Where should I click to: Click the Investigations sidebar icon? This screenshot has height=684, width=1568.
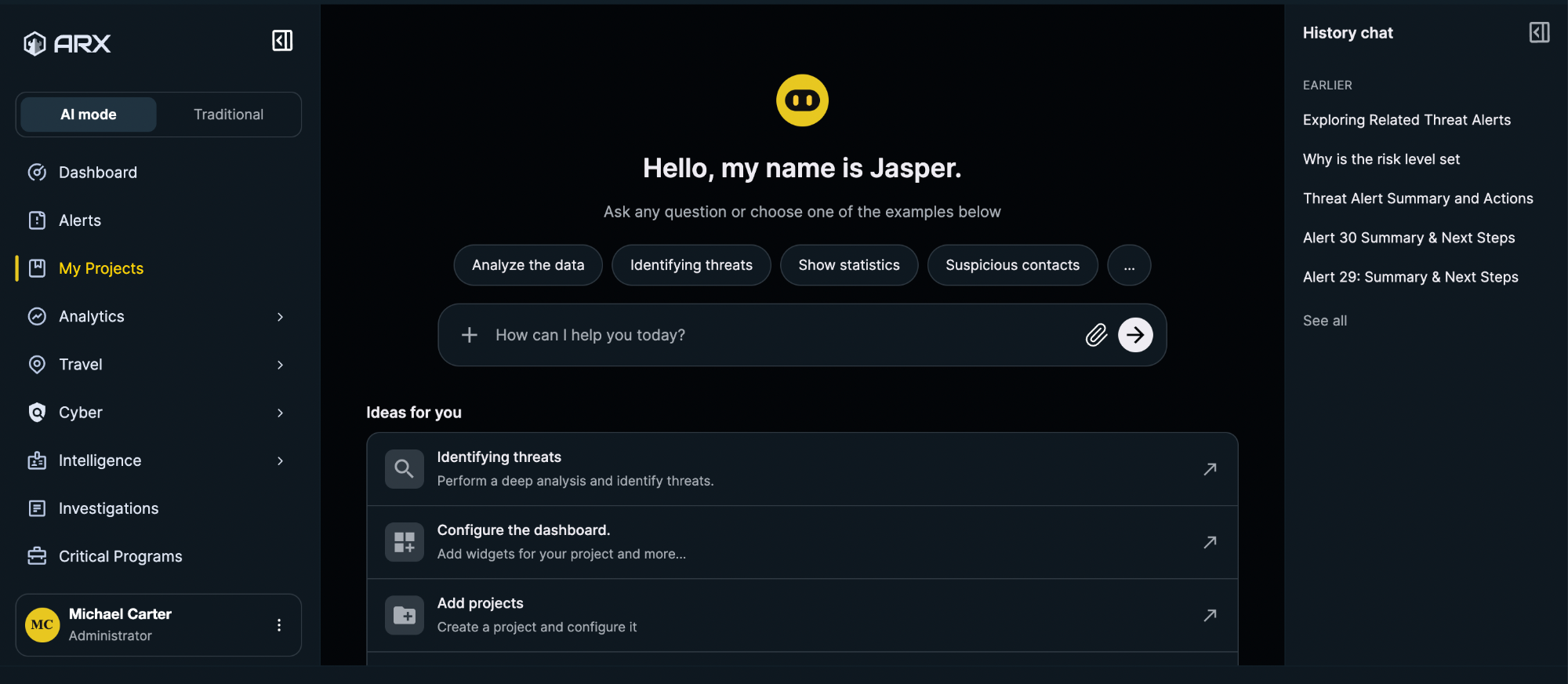(x=37, y=508)
